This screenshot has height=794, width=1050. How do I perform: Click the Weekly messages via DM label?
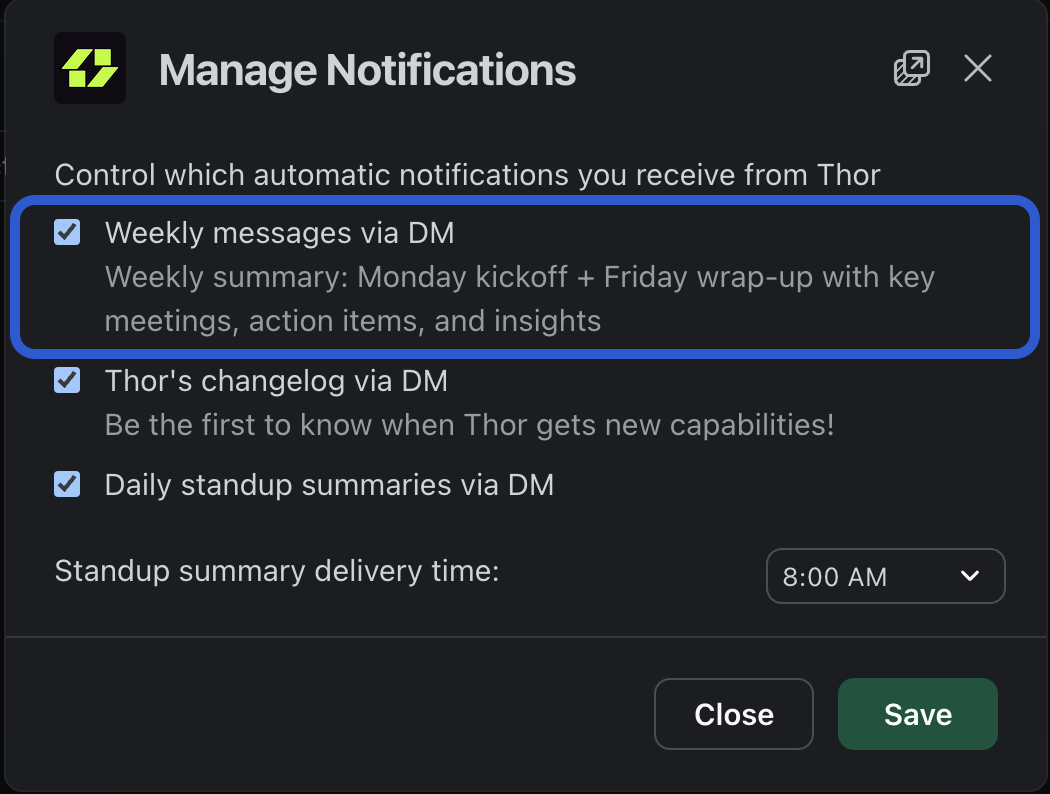280,232
